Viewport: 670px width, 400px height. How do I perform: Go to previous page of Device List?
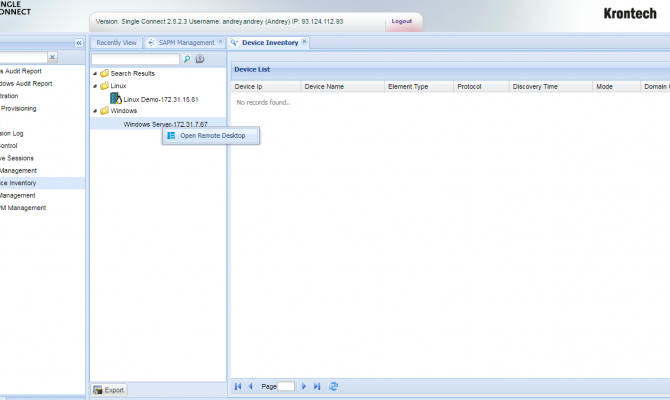point(251,386)
